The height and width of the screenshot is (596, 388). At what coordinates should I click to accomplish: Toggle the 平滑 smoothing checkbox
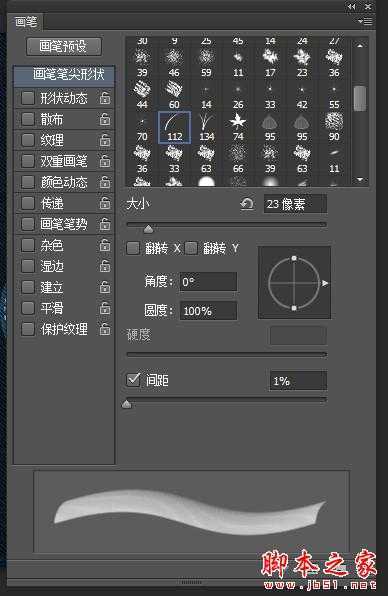[x=28, y=308]
